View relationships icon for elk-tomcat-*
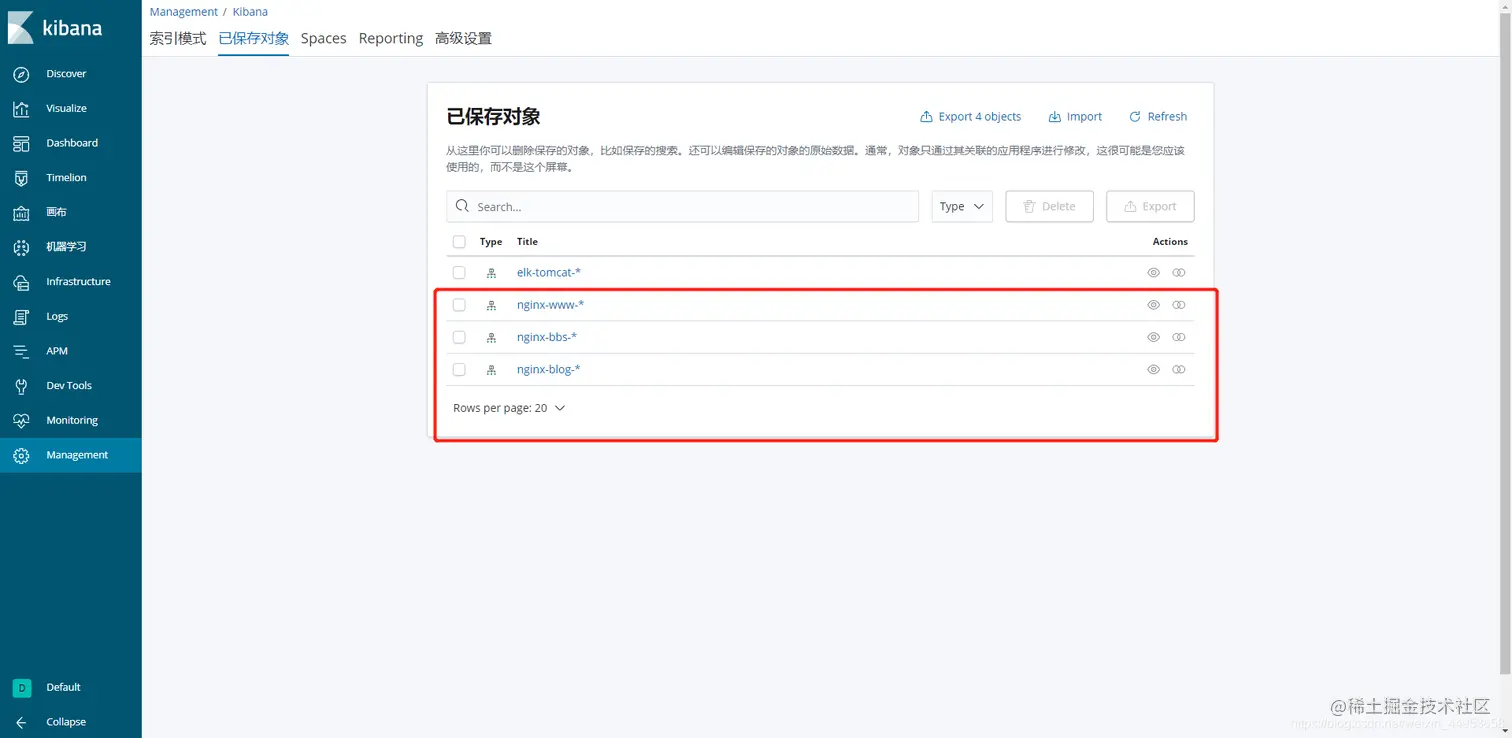The image size is (1512, 738). pyautogui.click(x=1179, y=272)
